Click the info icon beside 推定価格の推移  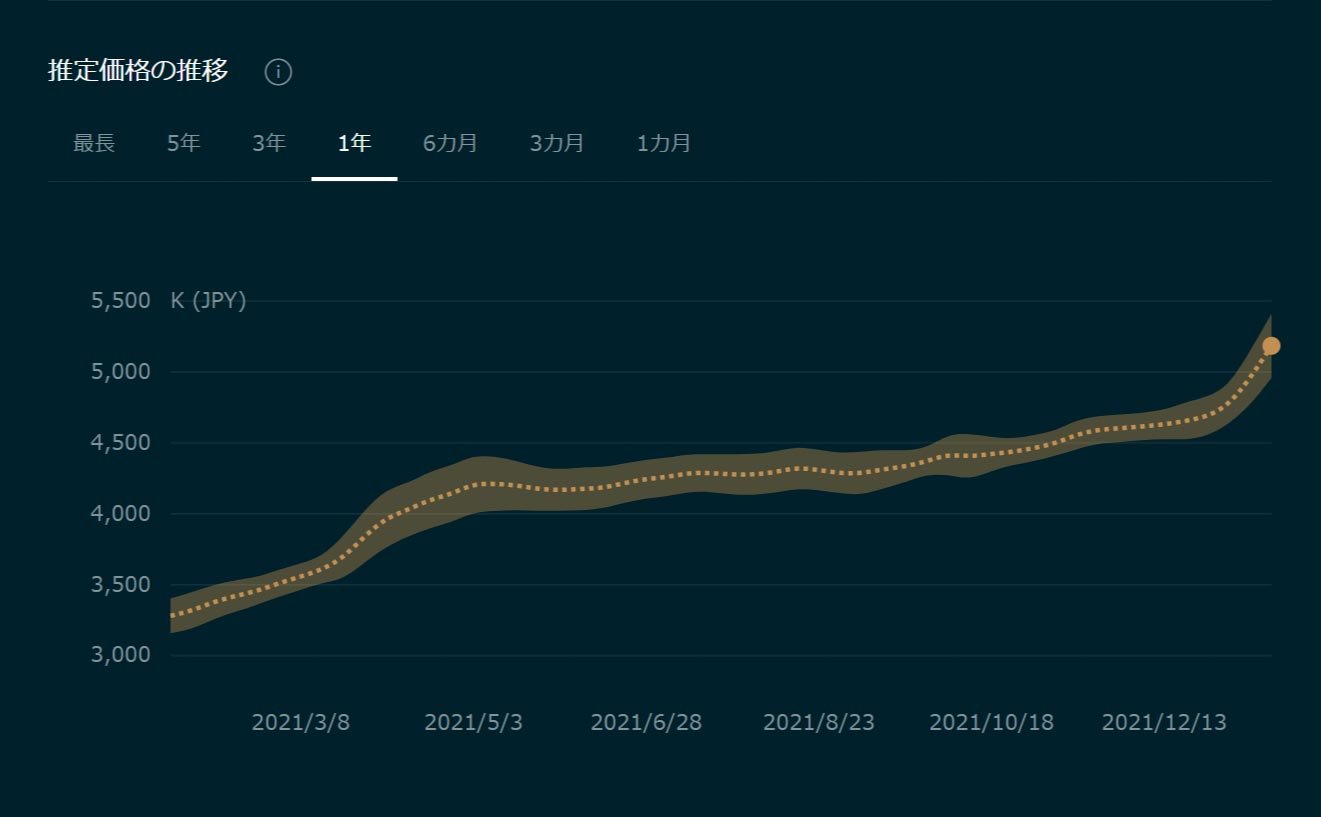point(278,72)
